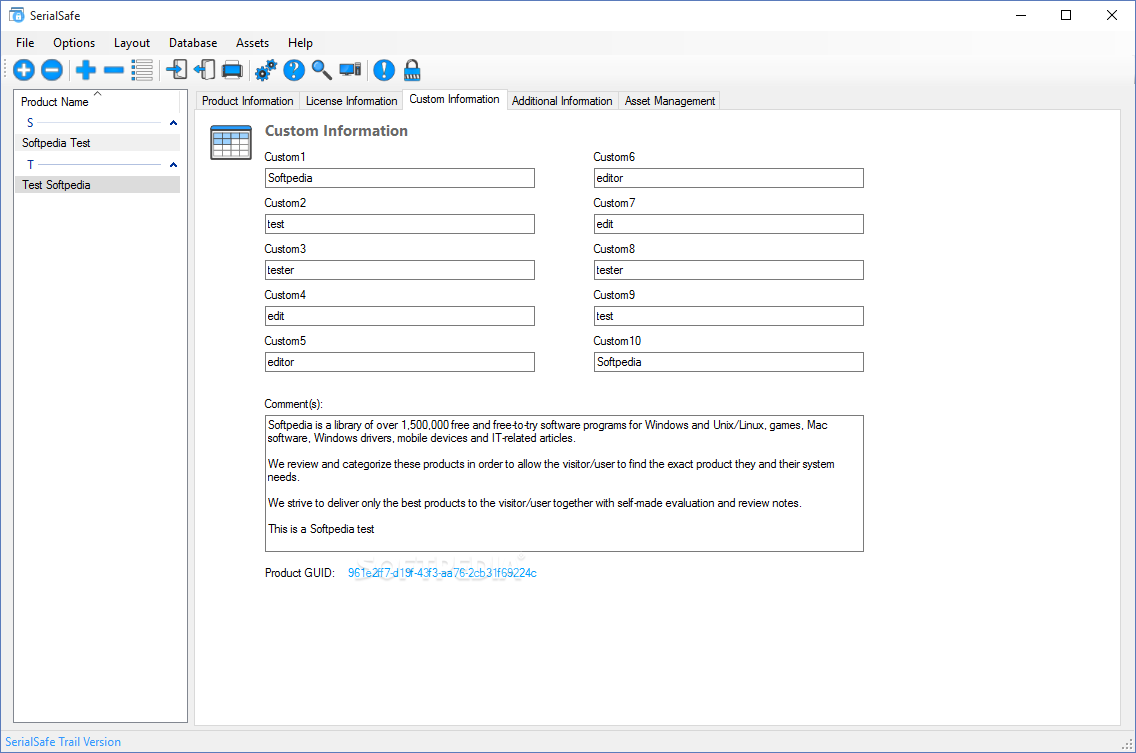Open the Layout menu

coord(132,43)
